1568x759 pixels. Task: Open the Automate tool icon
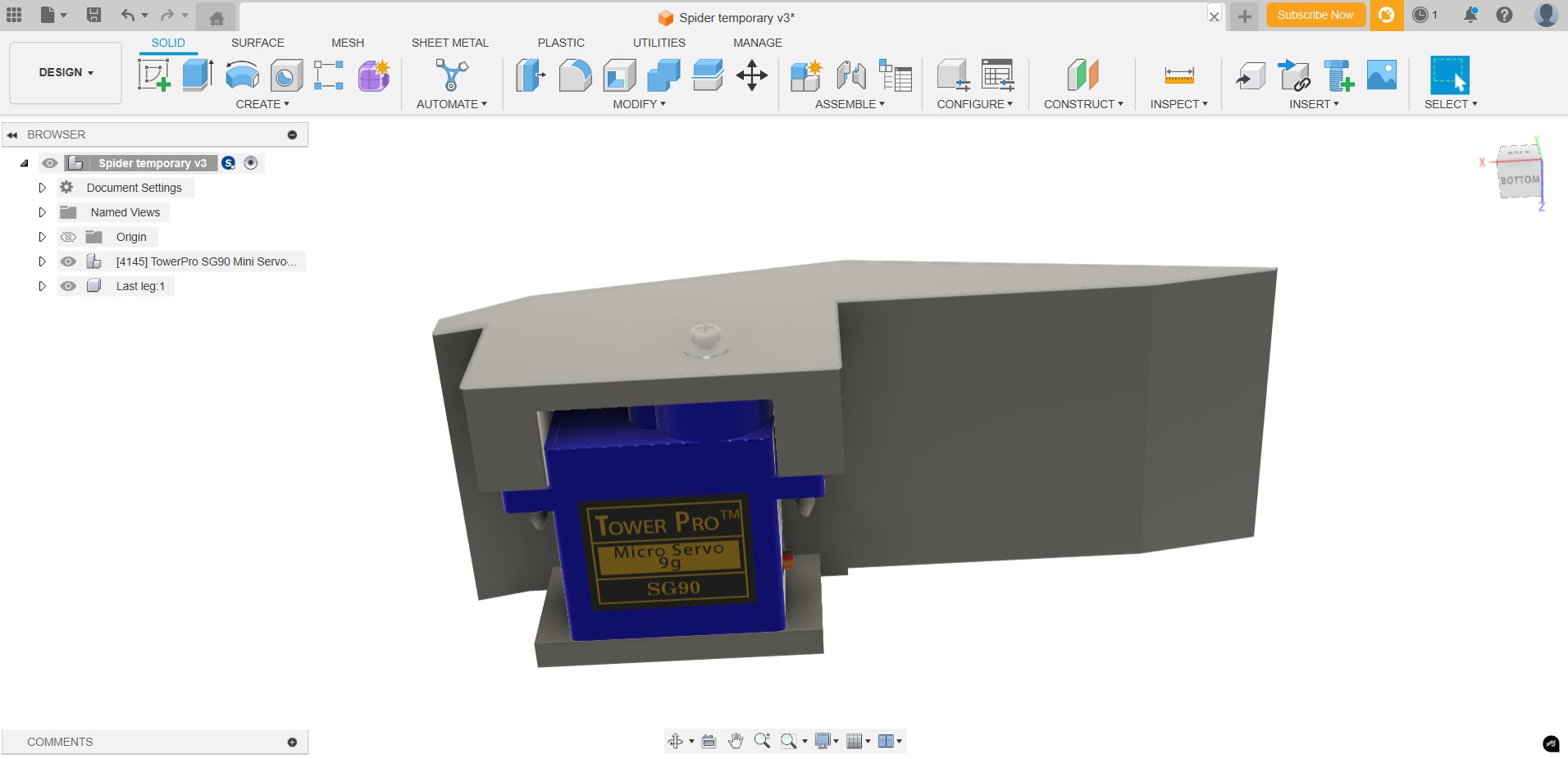click(x=451, y=75)
